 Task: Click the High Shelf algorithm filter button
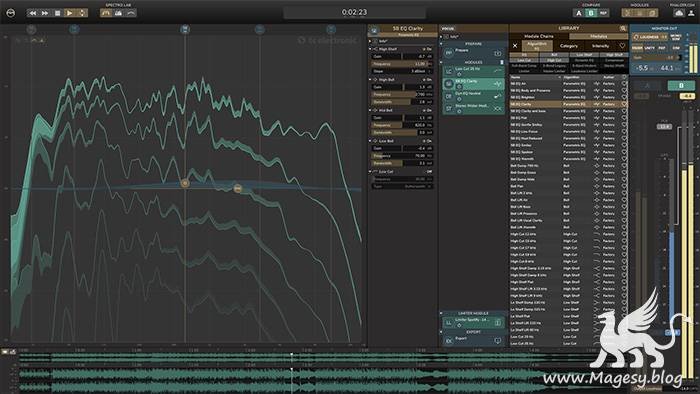click(x=614, y=55)
